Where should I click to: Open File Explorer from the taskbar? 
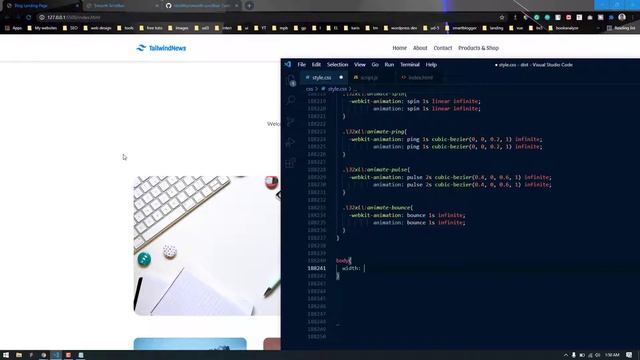19,355
